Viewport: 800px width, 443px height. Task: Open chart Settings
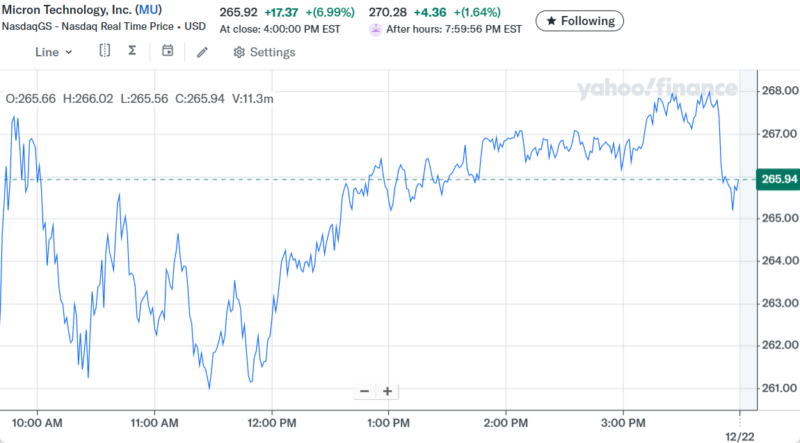(x=264, y=52)
